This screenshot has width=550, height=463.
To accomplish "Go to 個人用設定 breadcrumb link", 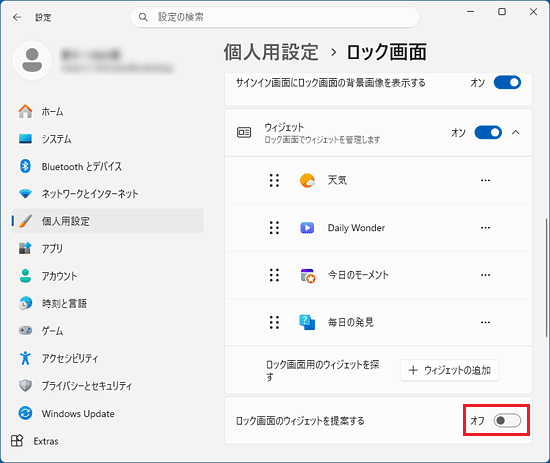I will click(271, 52).
